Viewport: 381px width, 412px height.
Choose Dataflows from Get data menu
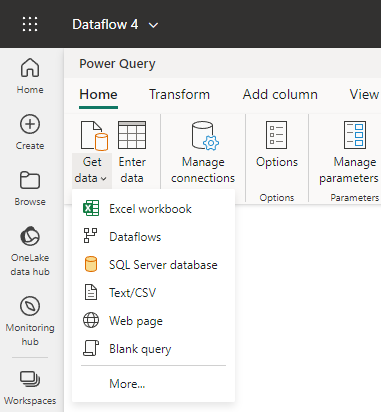point(153,237)
